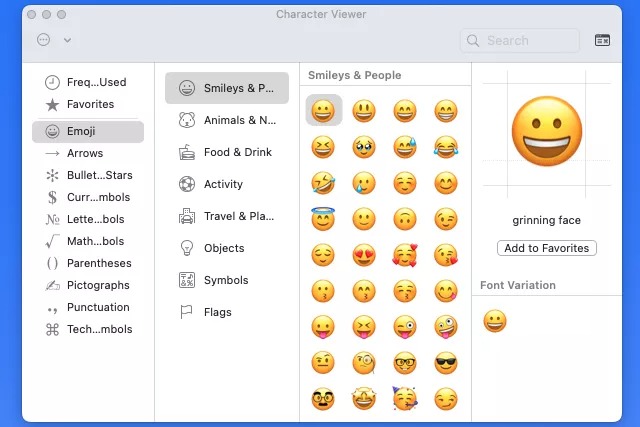Select smiling face with tear emoji
Viewport: 640px width, 427px height.
tap(364, 183)
